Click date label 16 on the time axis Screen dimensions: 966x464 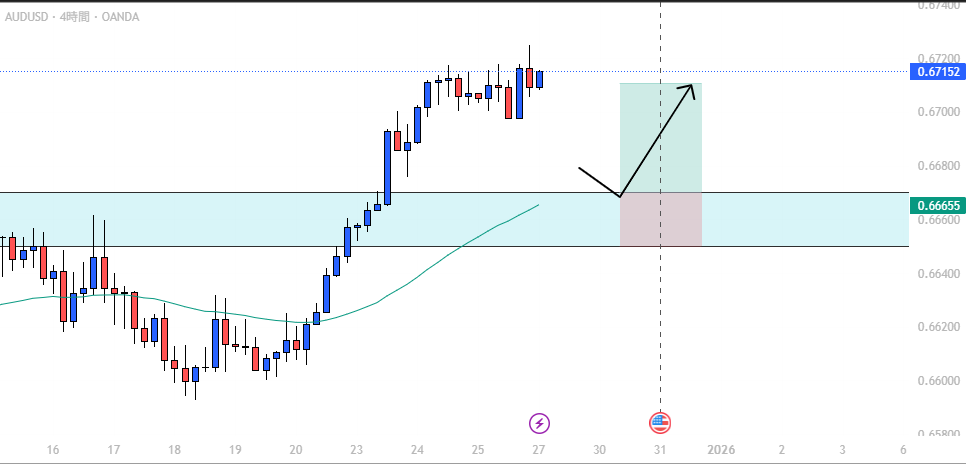click(x=52, y=451)
